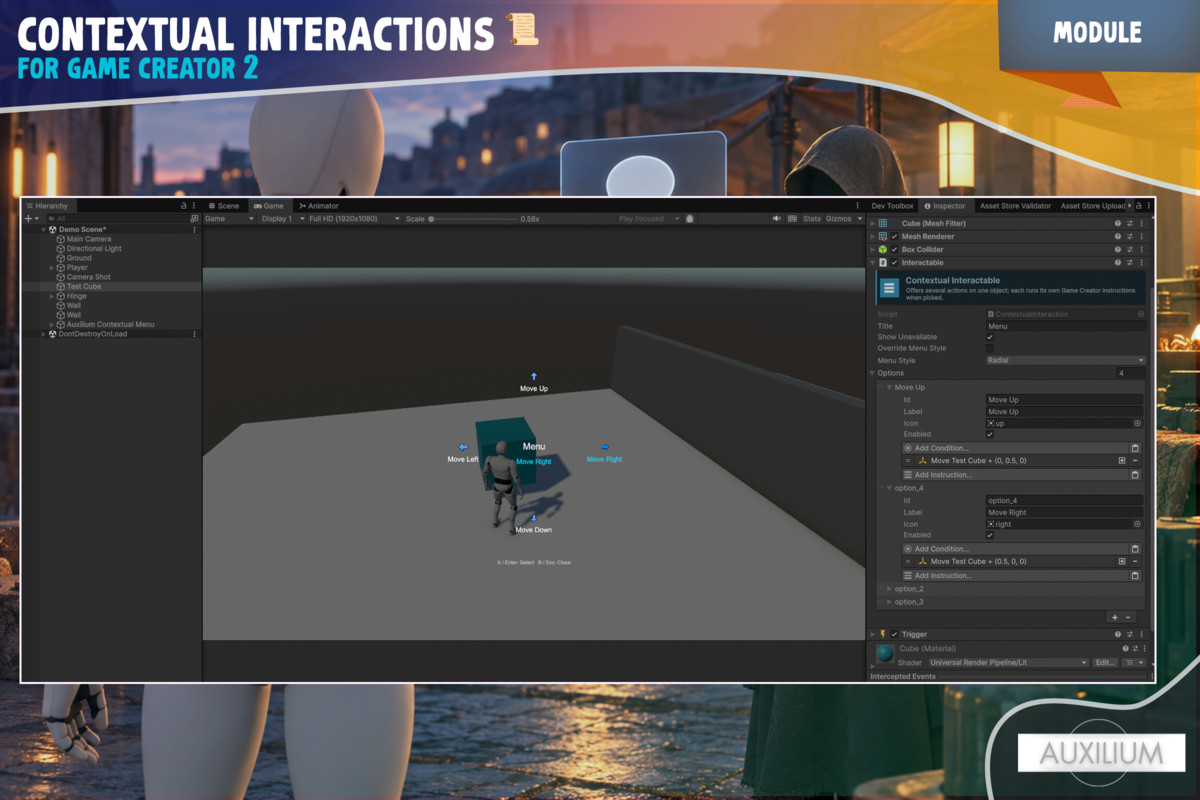
Task: Switch to the Animator tab
Action: (319, 206)
